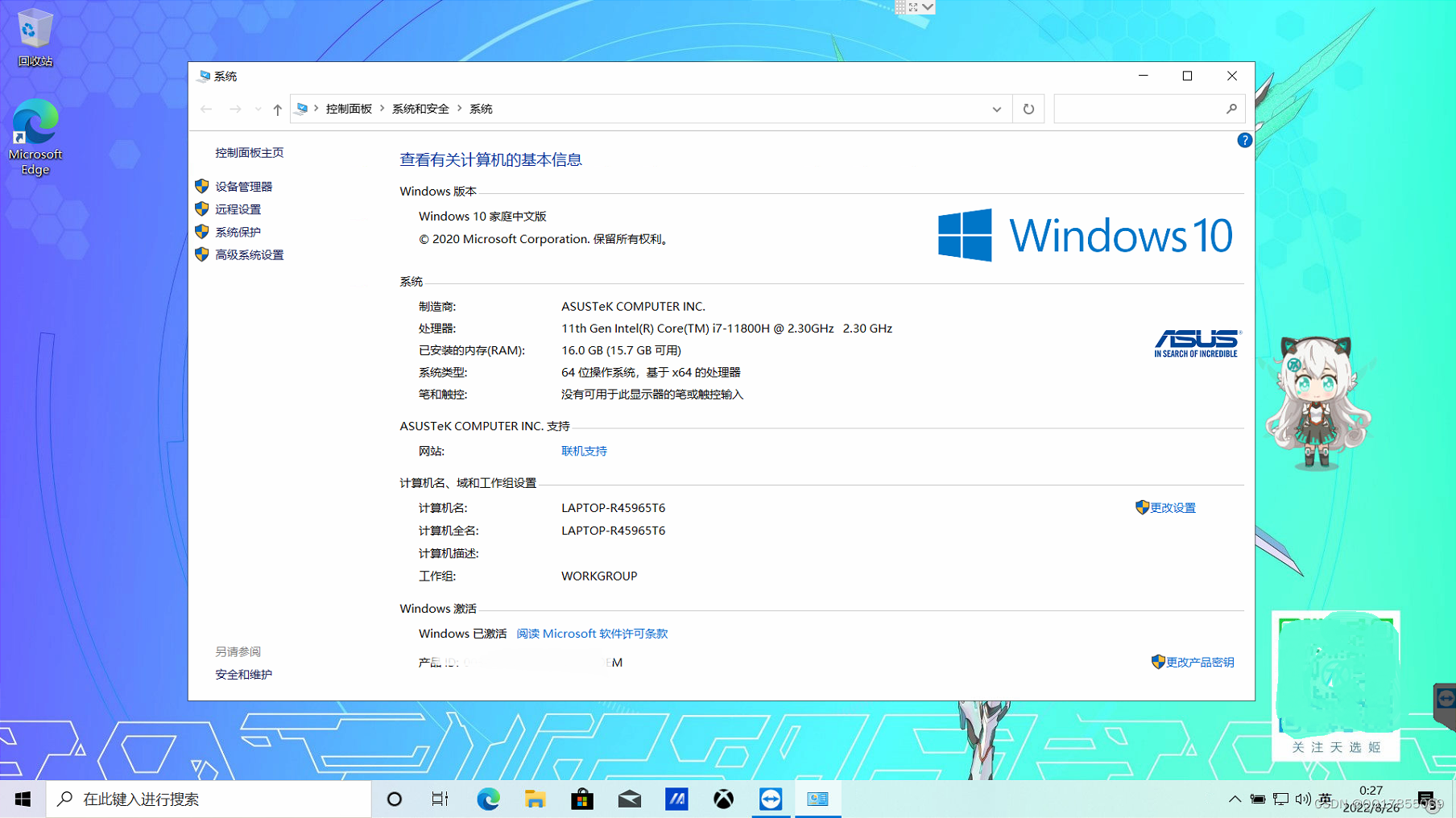This screenshot has height=818, width=1456.
Task: Click the System window title icon
Action: (204, 76)
